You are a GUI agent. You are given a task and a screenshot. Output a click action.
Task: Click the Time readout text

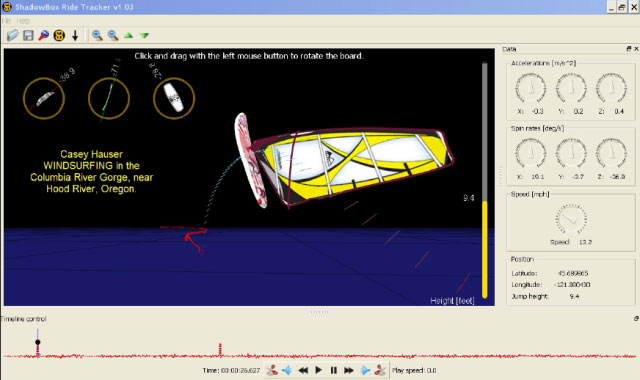coord(231,371)
